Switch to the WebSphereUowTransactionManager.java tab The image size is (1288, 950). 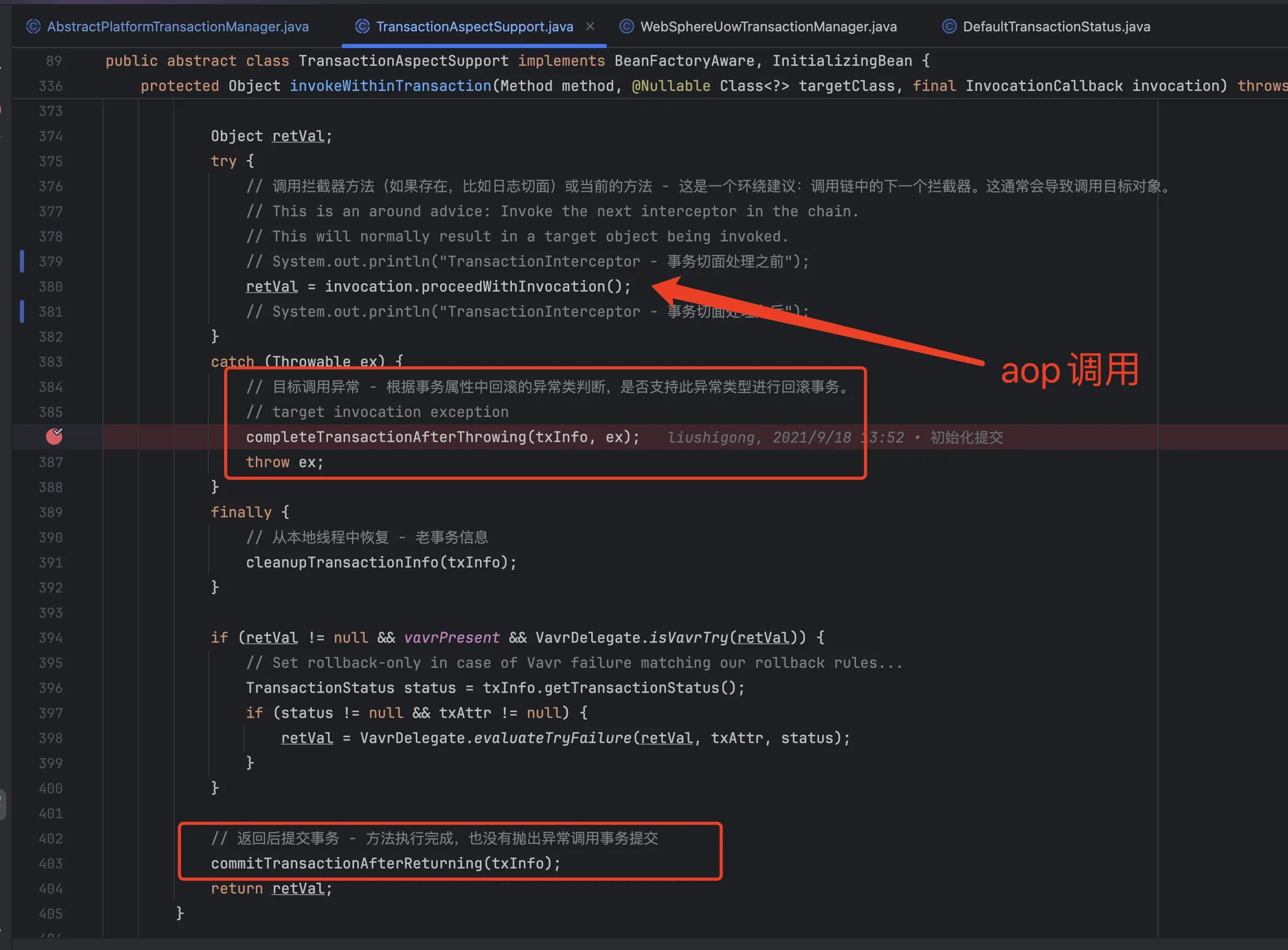tap(768, 27)
